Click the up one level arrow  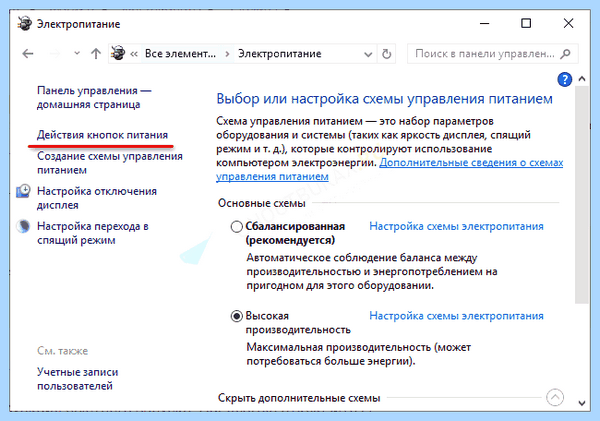pos(96,54)
